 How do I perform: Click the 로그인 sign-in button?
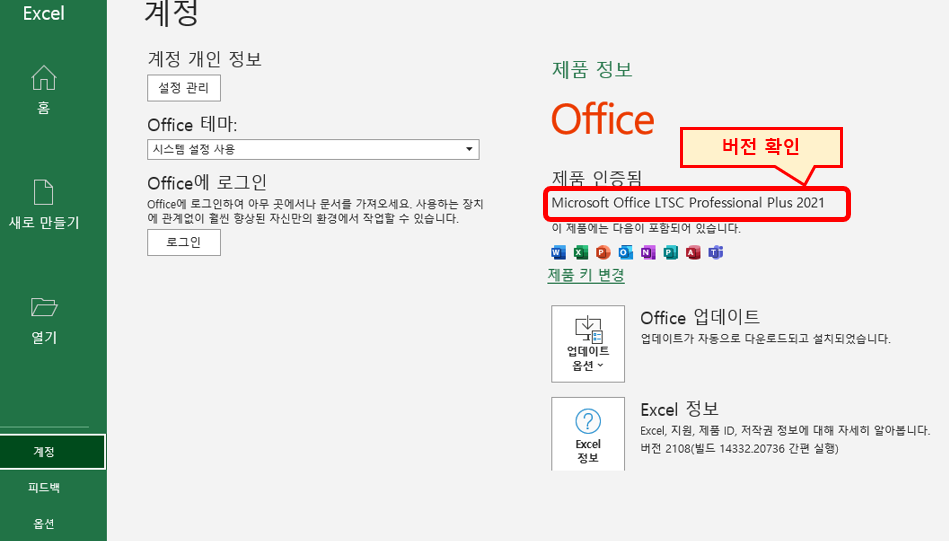[x=184, y=242]
